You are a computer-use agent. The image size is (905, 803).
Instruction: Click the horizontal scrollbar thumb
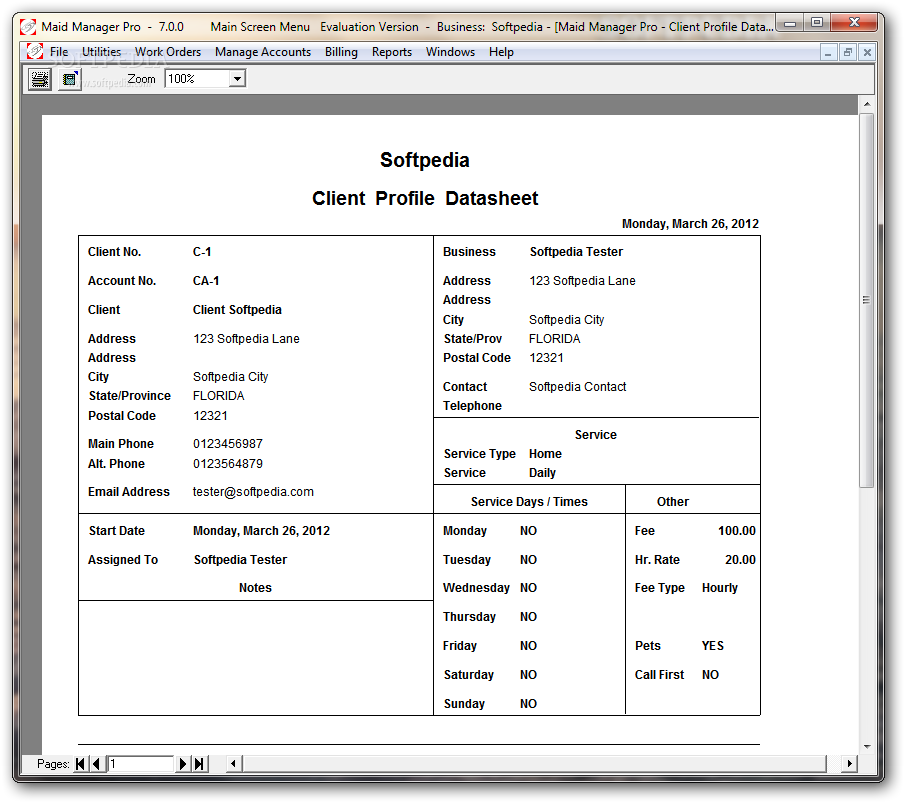(x=534, y=764)
